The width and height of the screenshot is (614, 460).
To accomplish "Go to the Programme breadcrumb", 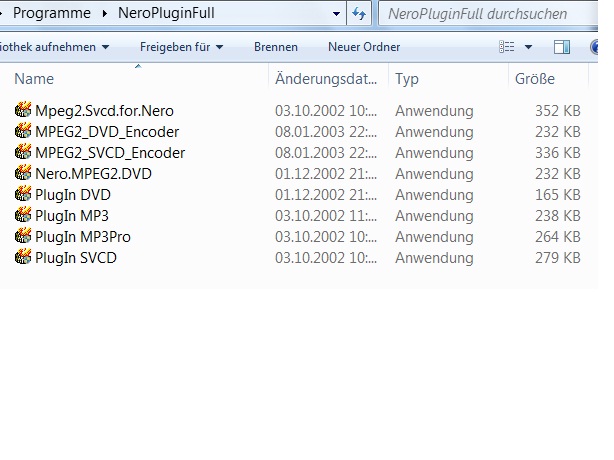I will click(x=52, y=13).
